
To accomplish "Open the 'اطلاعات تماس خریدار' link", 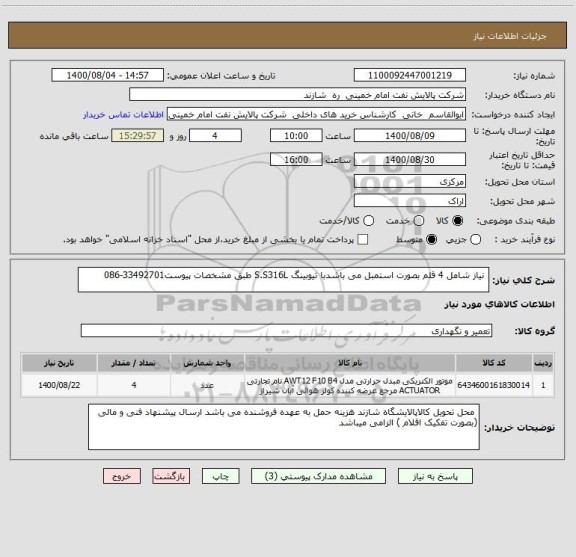I will pos(123,115).
